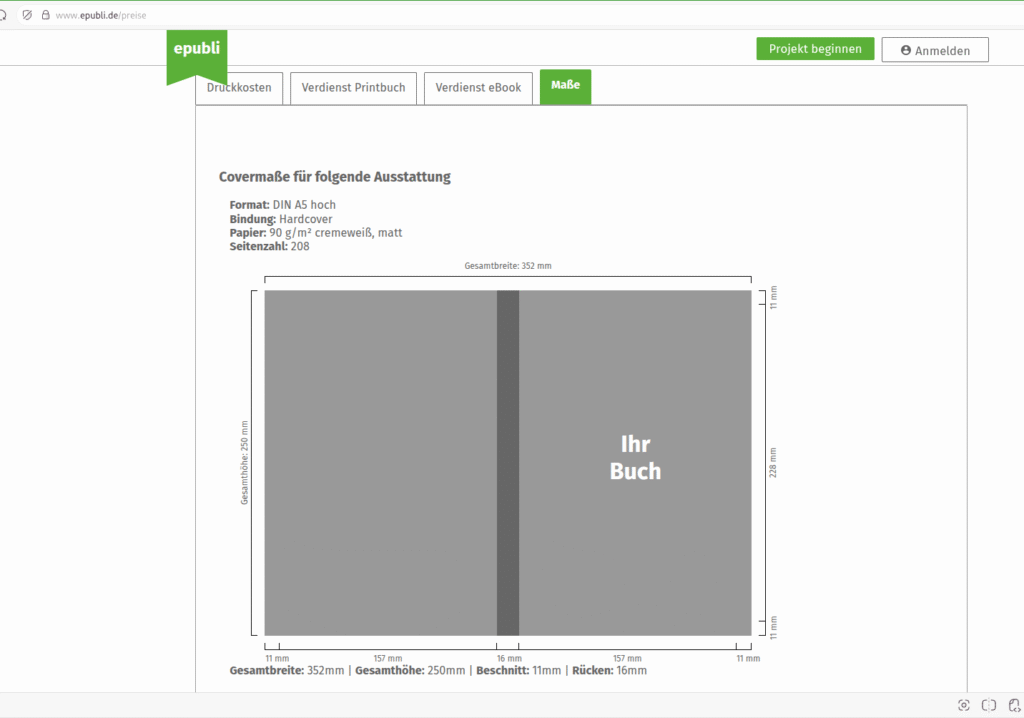Select the Verdienst eBook tab

coord(478,88)
